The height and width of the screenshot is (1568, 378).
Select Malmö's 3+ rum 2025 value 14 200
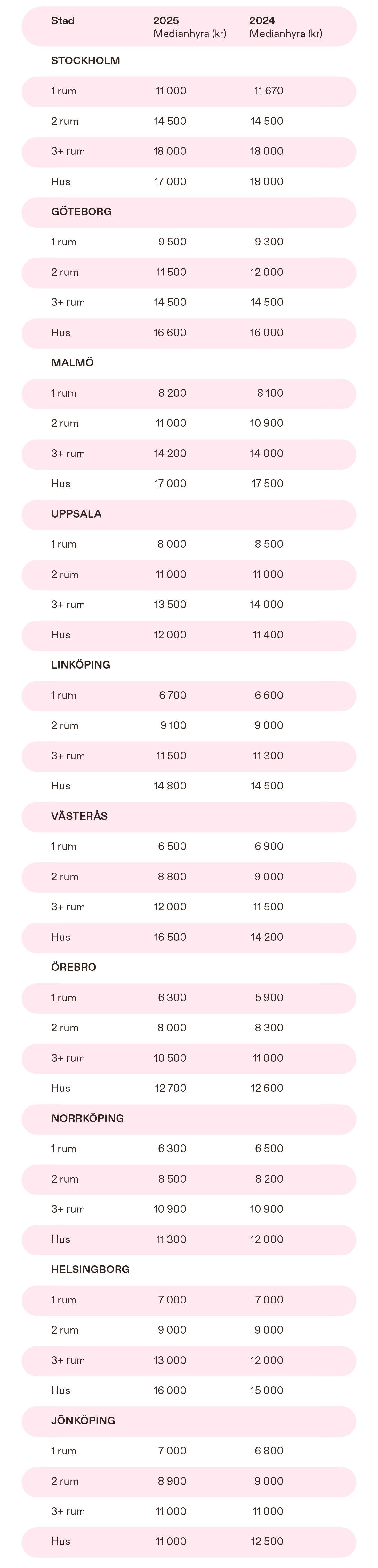pyautogui.click(x=170, y=454)
